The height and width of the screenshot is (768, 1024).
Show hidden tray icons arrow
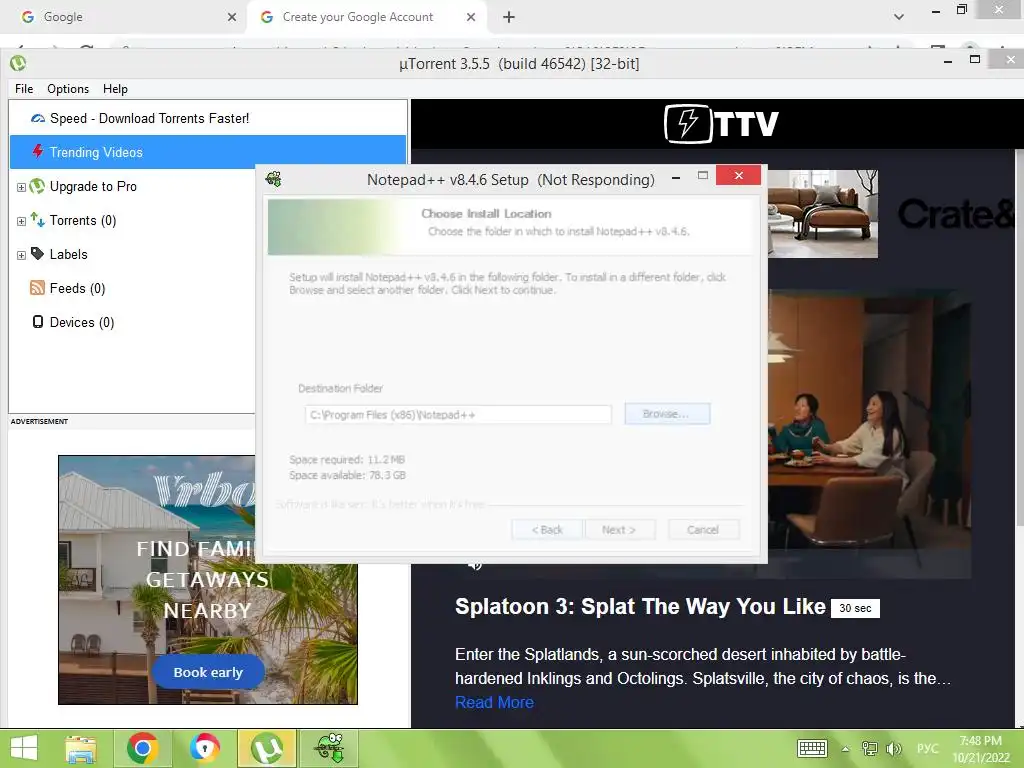click(x=846, y=749)
